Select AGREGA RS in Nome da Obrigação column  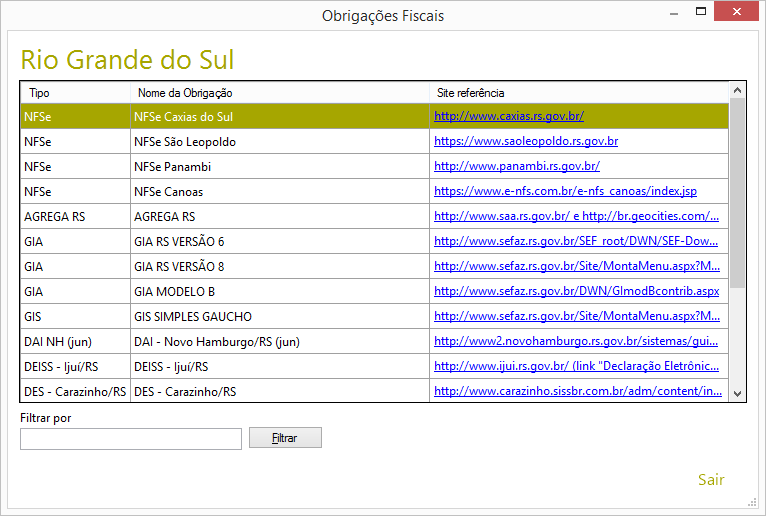pyautogui.click(x=280, y=216)
